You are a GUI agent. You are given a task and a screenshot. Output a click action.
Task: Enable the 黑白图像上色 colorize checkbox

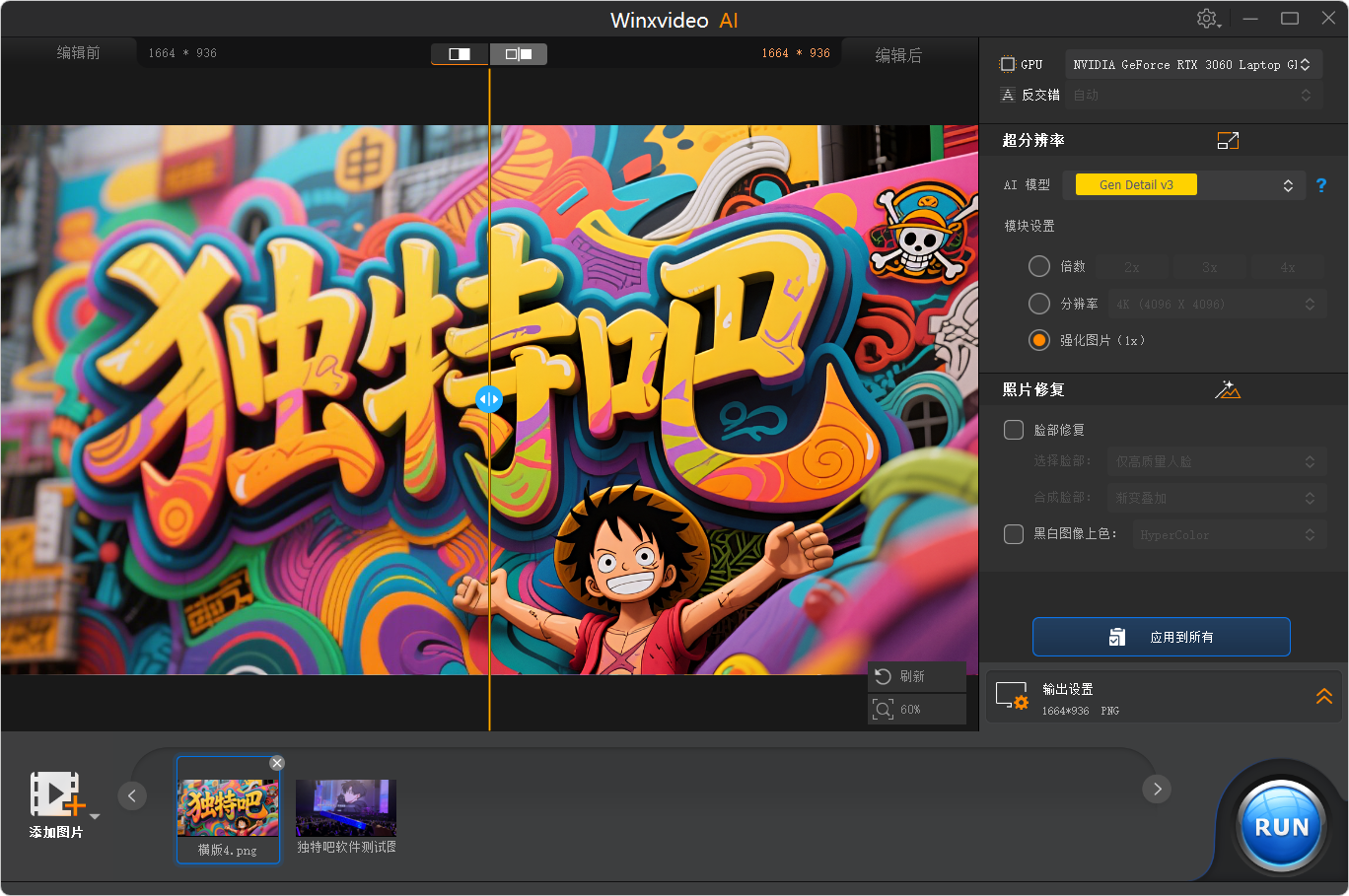tap(1013, 534)
